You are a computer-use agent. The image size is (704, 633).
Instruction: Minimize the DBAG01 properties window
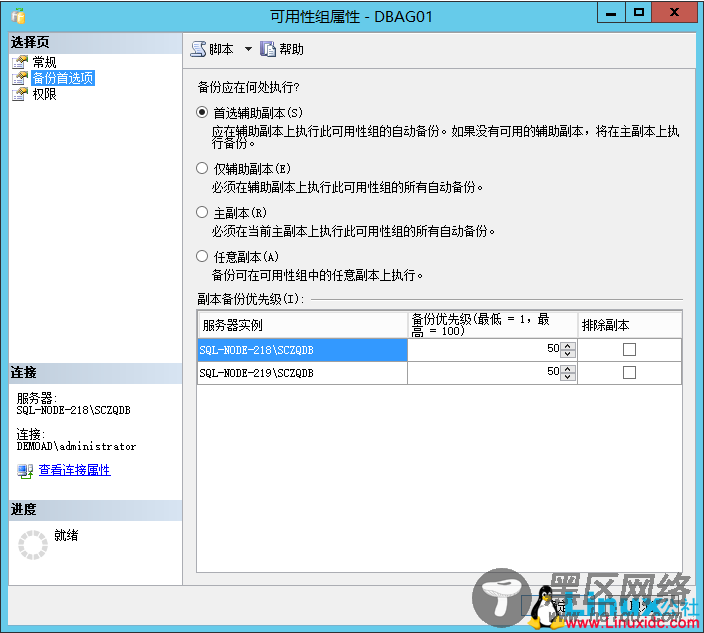click(611, 13)
